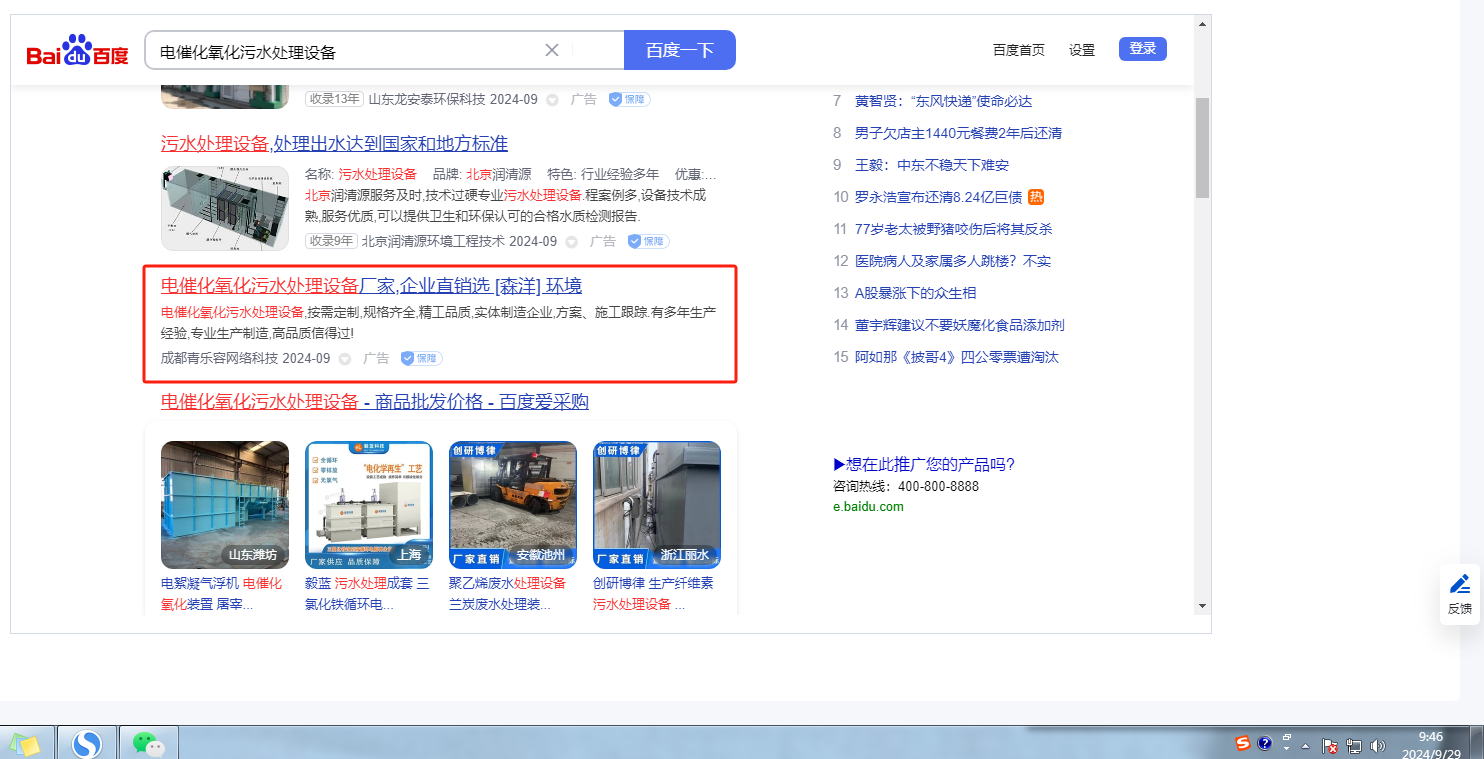Expand the arrow beside 山东龙安泰环保科技 2024-09
This screenshot has height=759, width=1484.
(552, 100)
